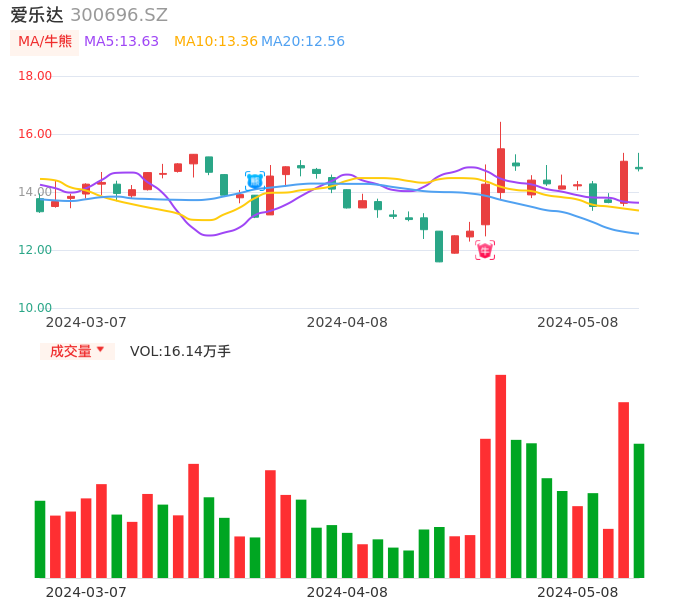Click the tall red candle peaking above 16.00
This screenshot has width=686, height=606.
(x=500, y=170)
